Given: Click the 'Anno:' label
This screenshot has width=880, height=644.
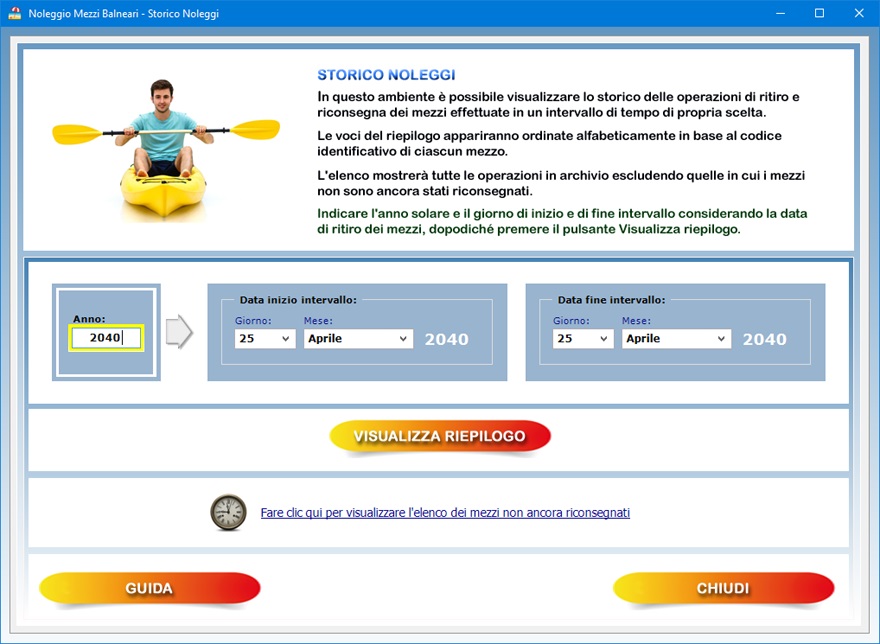Looking at the screenshot, I should 89,318.
